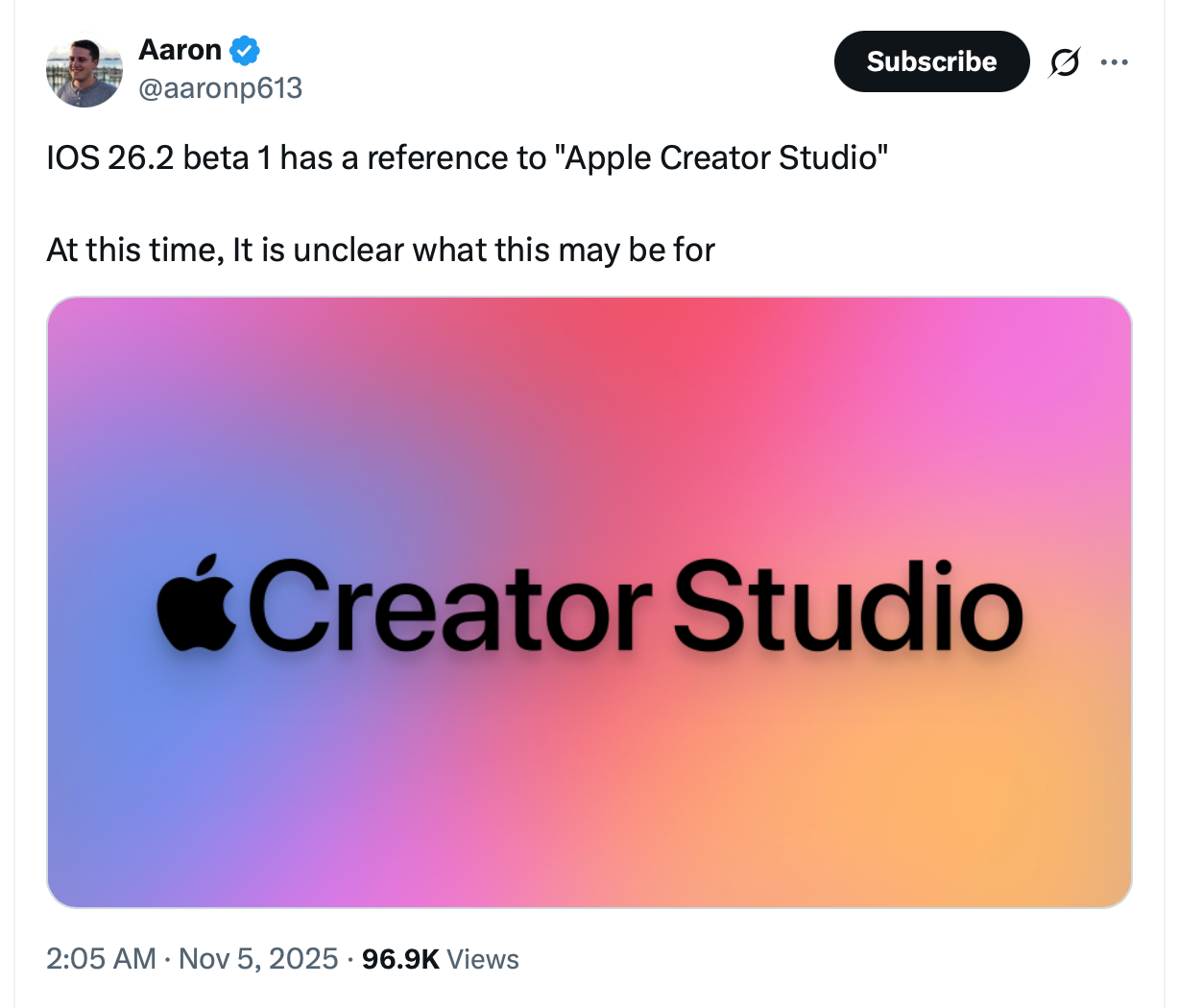Click the Subscribe button

tap(930, 60)
